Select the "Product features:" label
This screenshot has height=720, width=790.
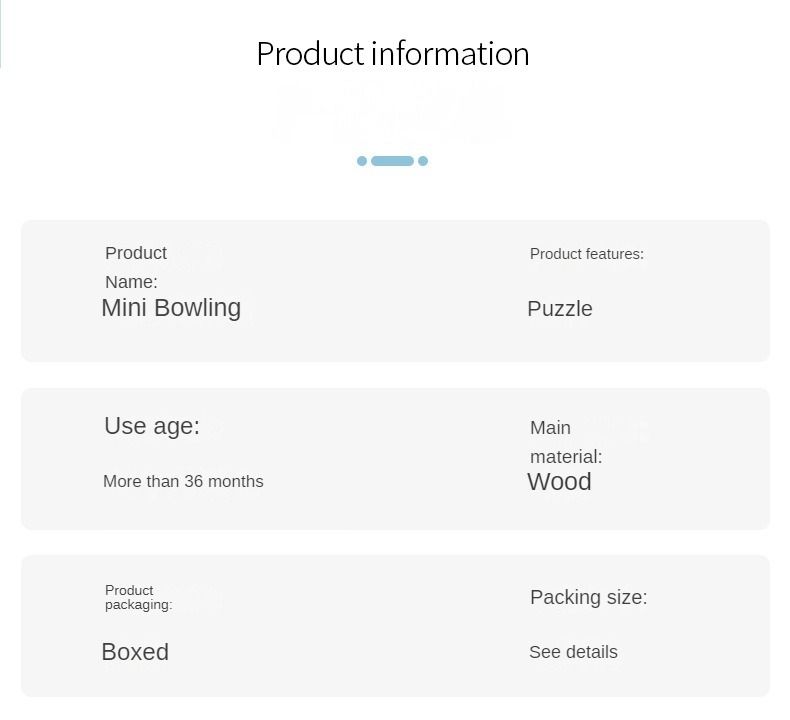587,254
